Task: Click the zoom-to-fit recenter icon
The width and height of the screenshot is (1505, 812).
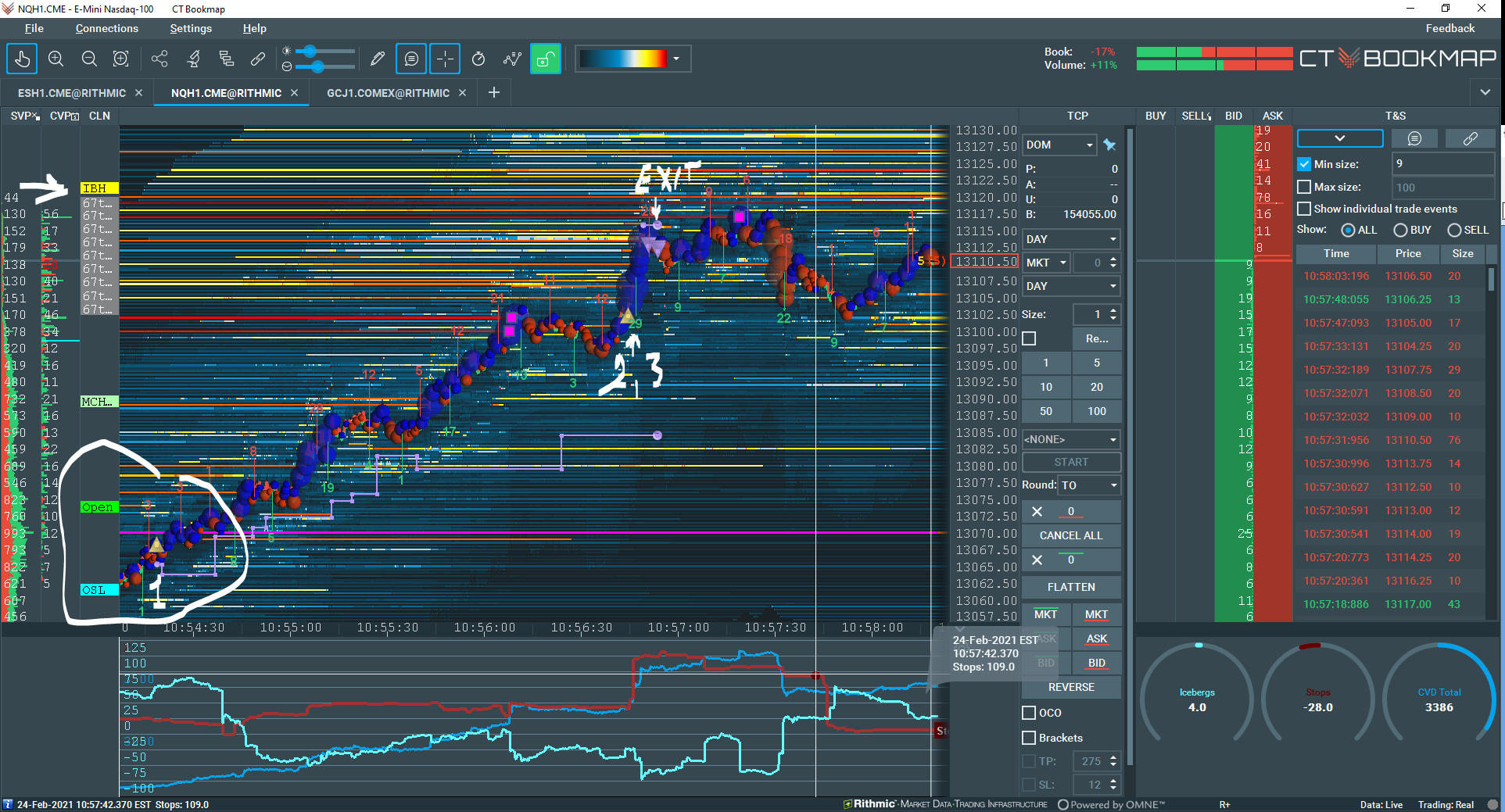Action: click(x=121, y=59)
